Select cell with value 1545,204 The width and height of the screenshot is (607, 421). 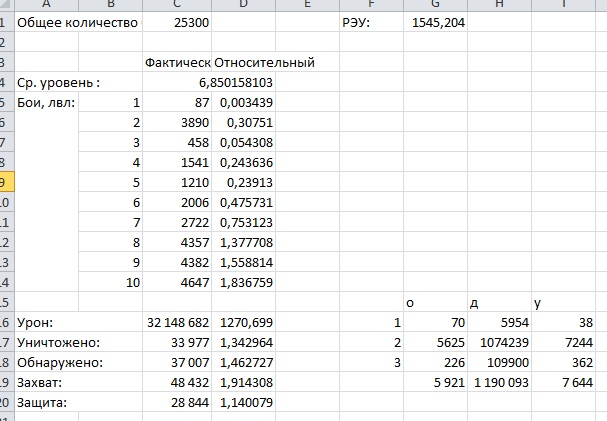click(x=438, y=22)
